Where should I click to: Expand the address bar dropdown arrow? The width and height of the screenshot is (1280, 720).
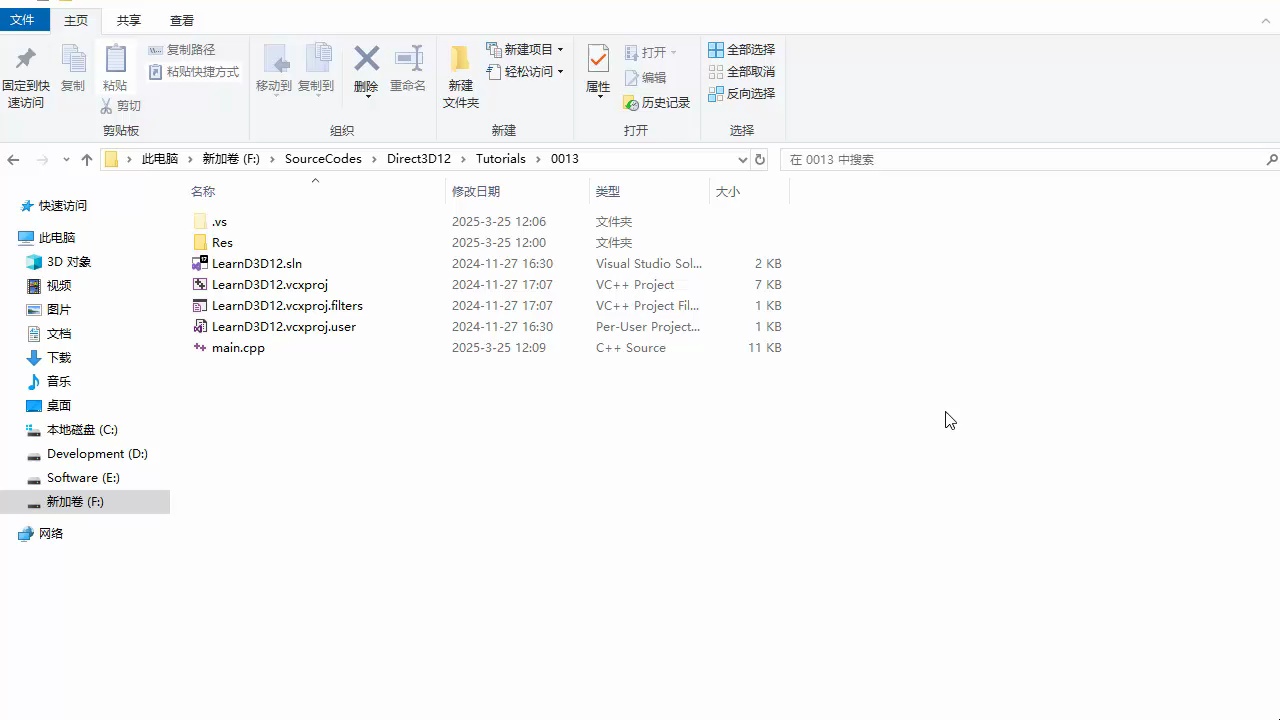click(742, 158)
